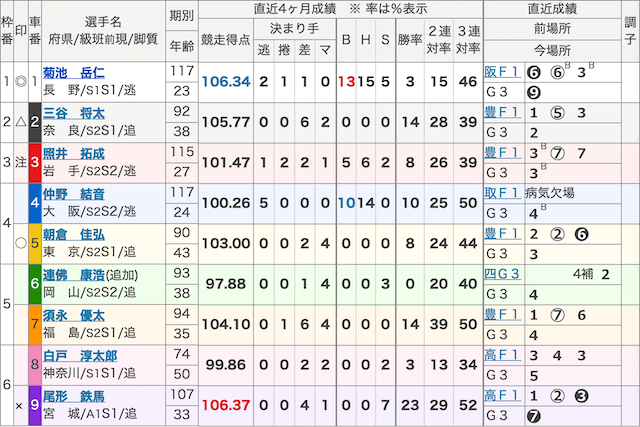Select score 104.10 for 須永
The height and width of the screenshot is (427, 640).
(x=226, y=324)
